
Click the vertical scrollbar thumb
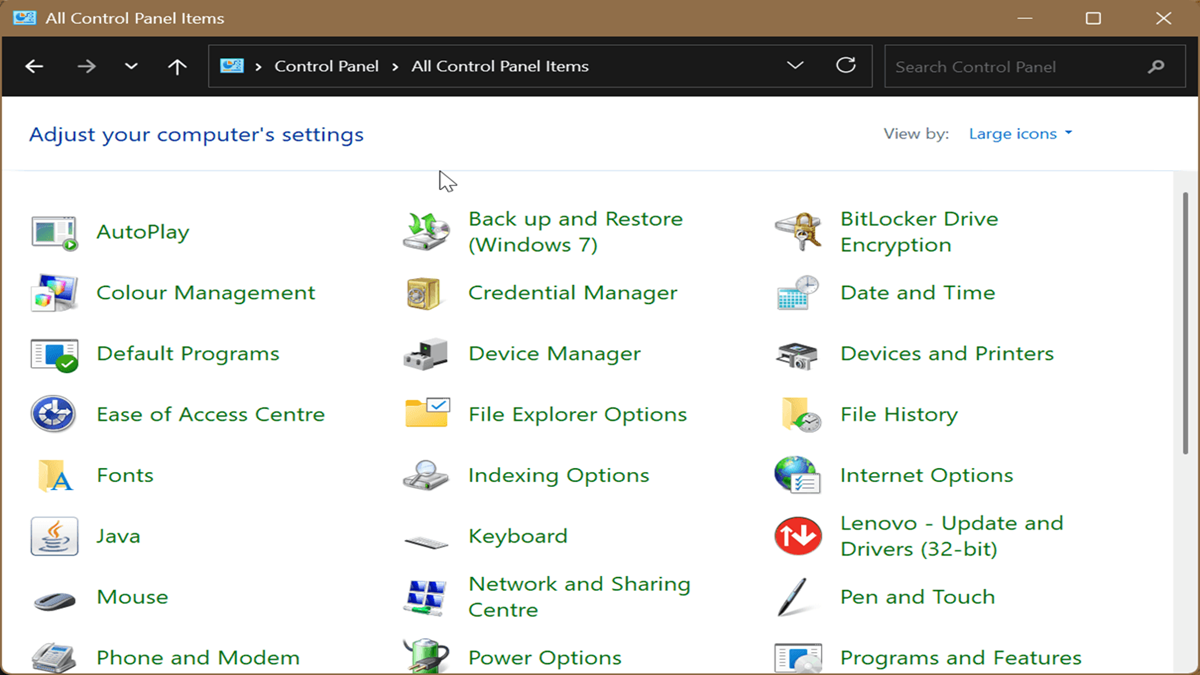point(1186,322)
